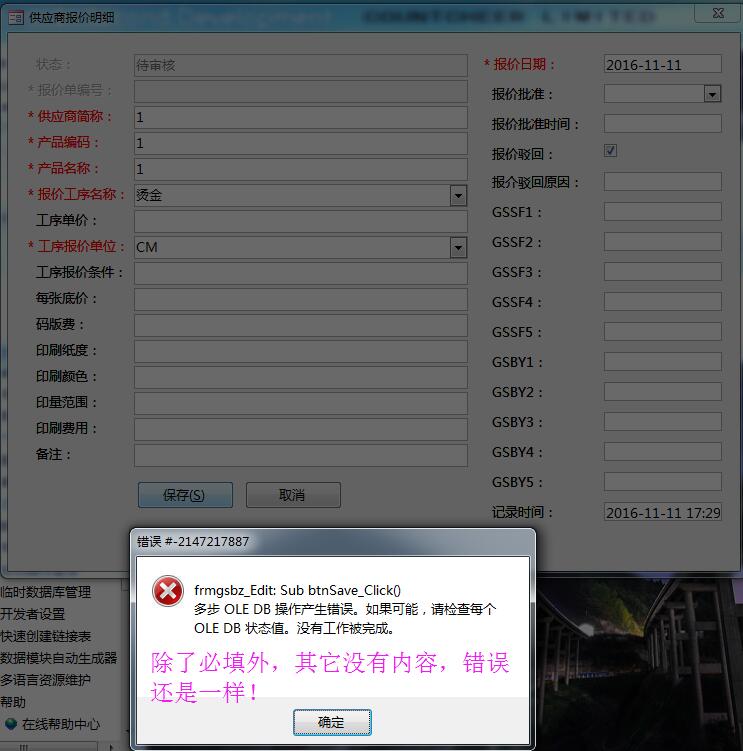This screenshot has height=751, width=743.
Task: Click the GSSF1 input field
Action: pyautogui.click(x=662, y=212)
